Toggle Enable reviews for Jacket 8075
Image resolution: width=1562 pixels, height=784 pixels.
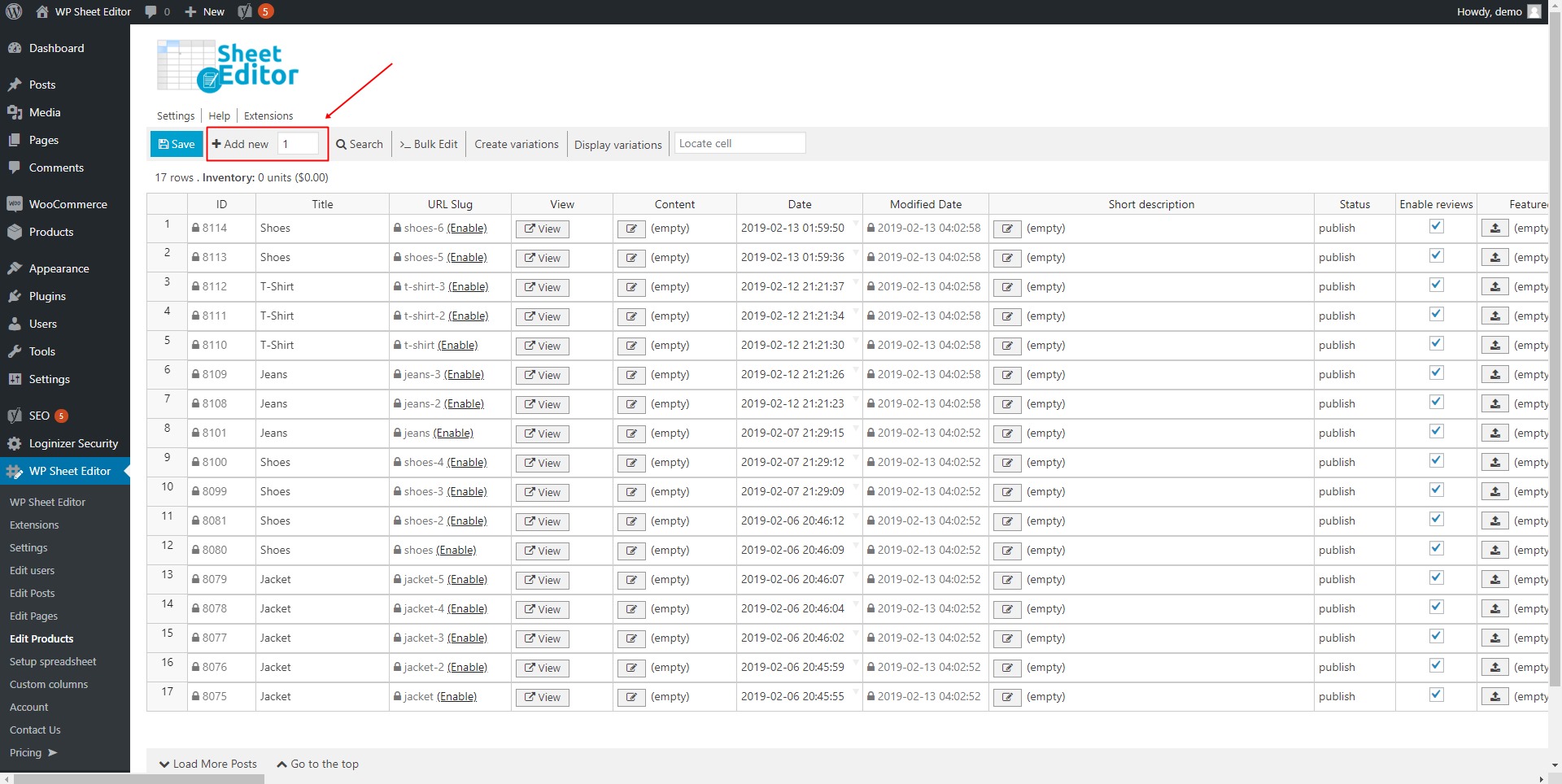click(1436, 695)
